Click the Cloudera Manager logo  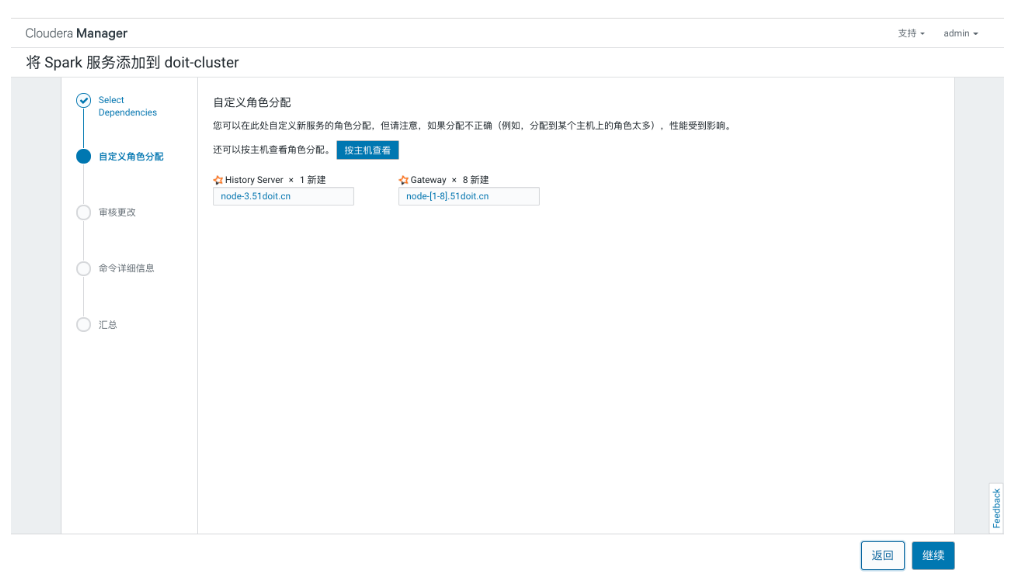click(x=76, y=33)
